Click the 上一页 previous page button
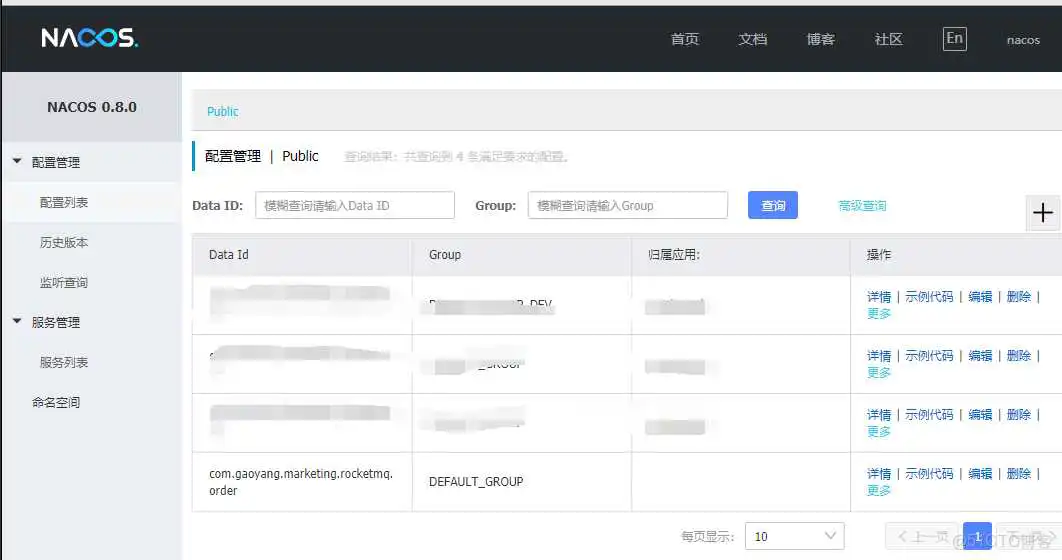 click(922, 536)
